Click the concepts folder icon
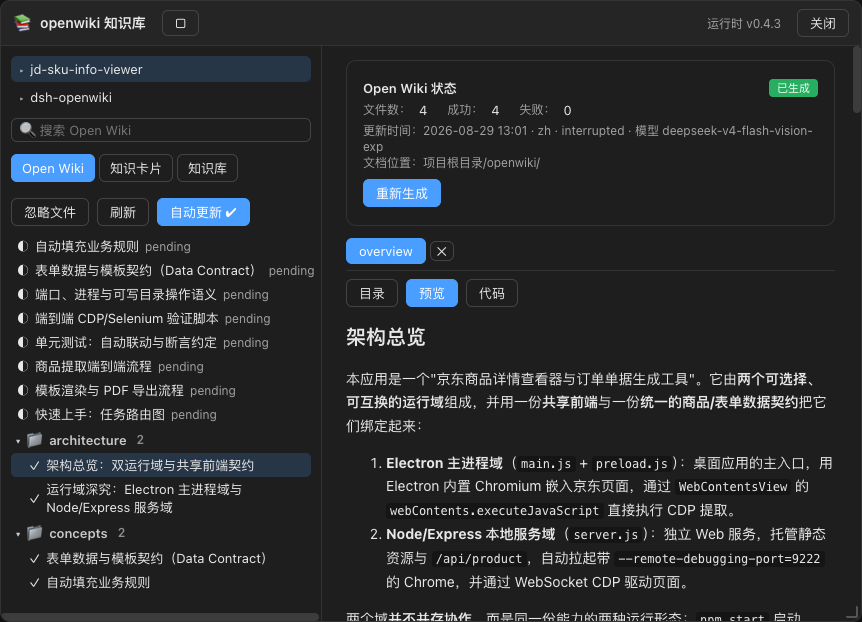The height and width of the screenshot is (622, 862). (x=35, y=533)
